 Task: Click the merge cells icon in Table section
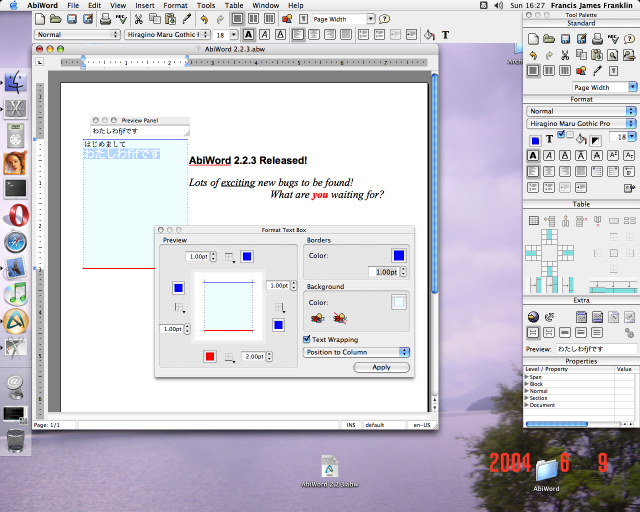click(x=613, y=221)
